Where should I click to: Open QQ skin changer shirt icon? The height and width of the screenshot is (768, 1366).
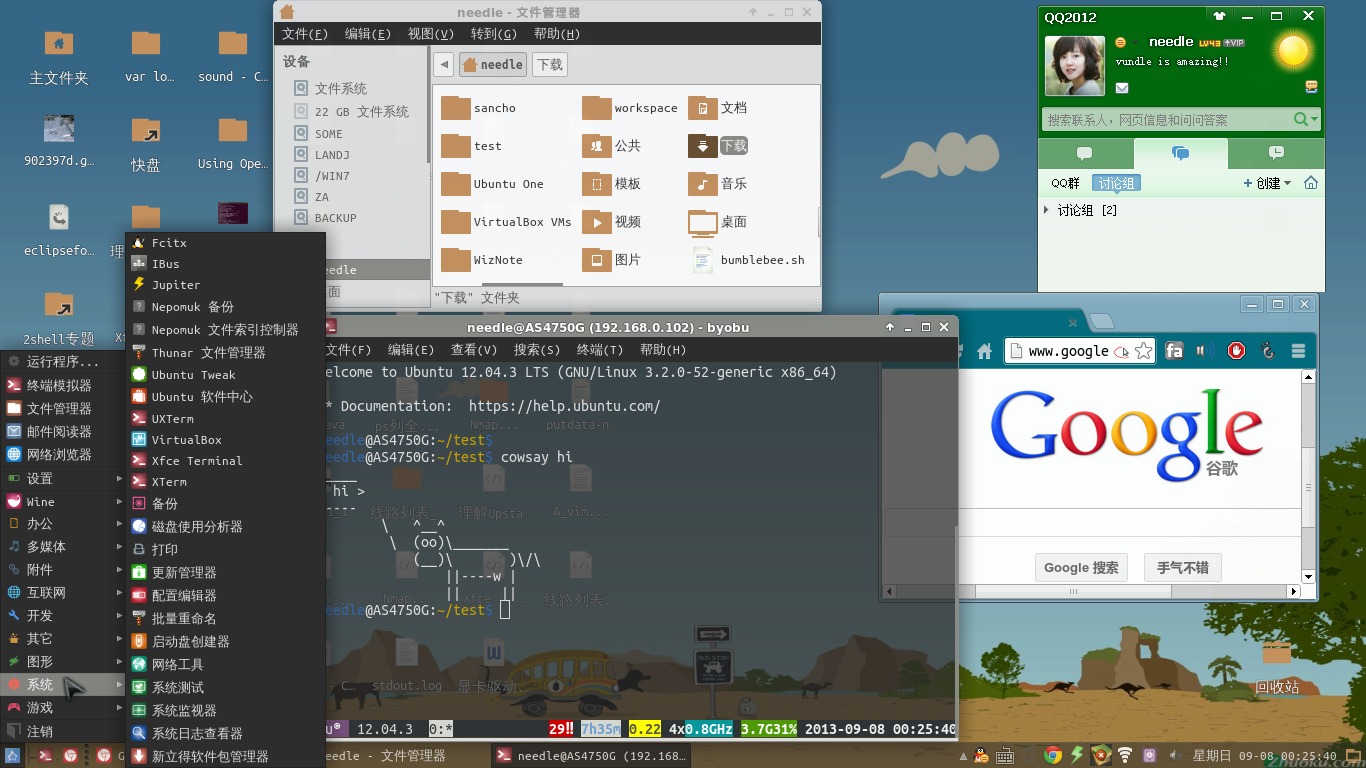[x=1219, y=16]
